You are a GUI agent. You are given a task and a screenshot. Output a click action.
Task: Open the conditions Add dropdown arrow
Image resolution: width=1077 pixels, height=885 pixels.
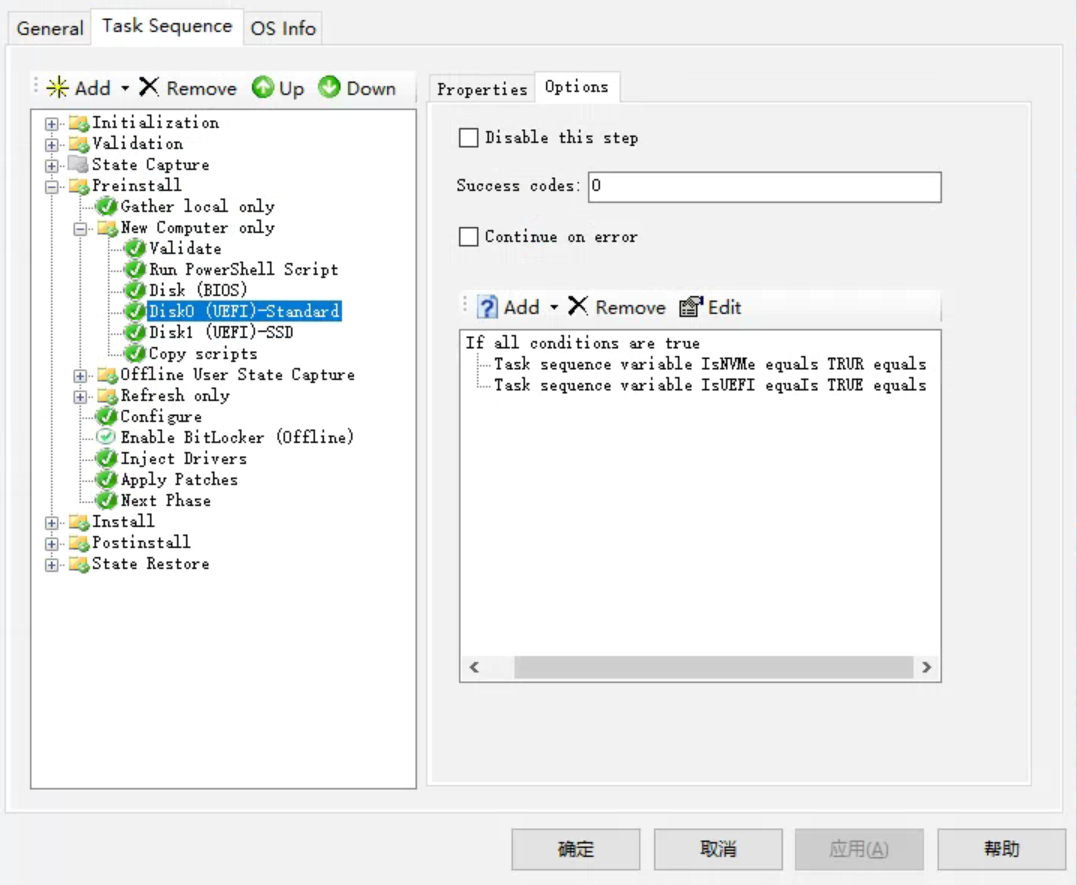pyautogui.click(x=554, y=307)
